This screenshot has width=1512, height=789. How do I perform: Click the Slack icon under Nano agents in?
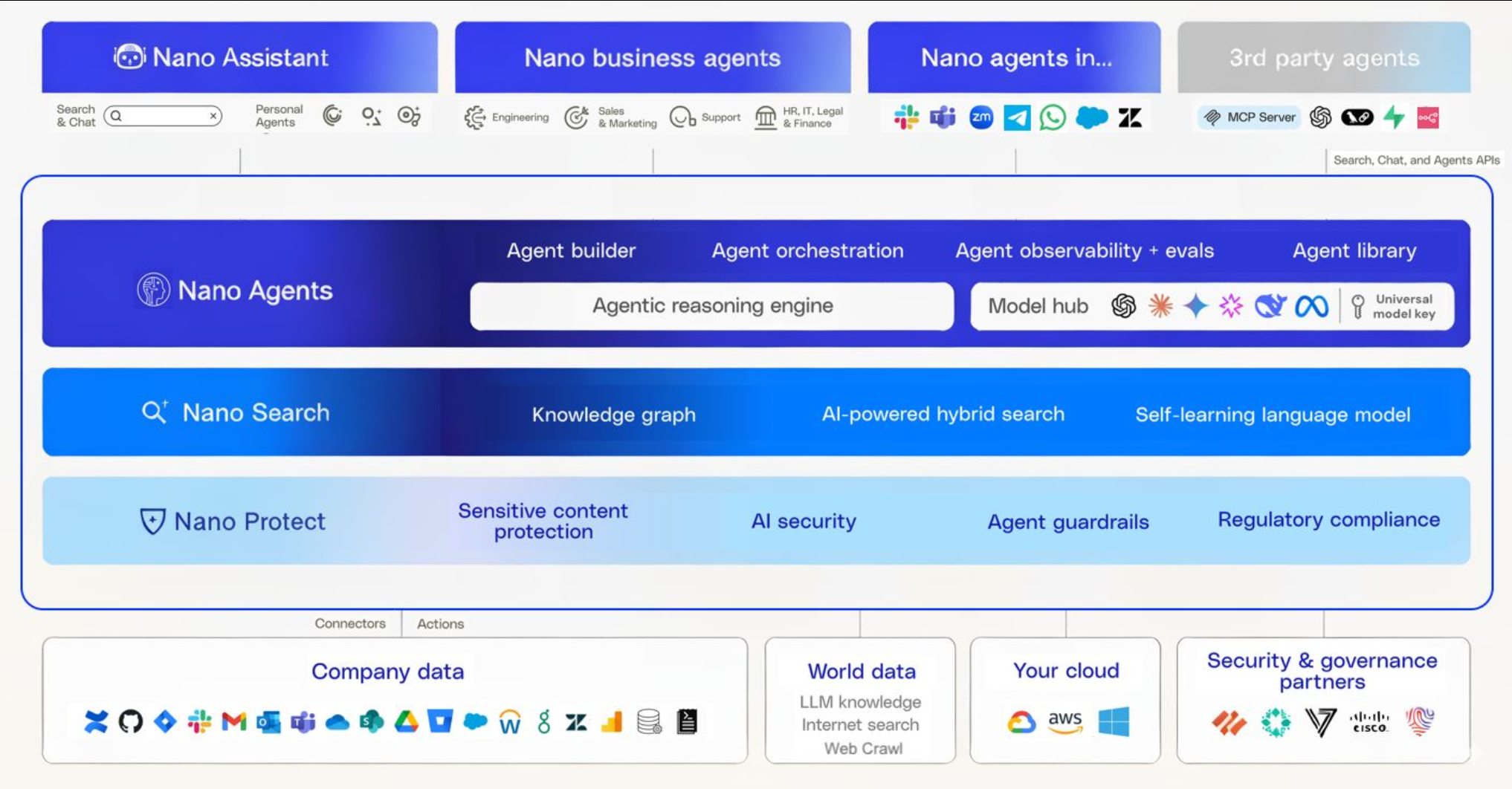click(906, 117)
